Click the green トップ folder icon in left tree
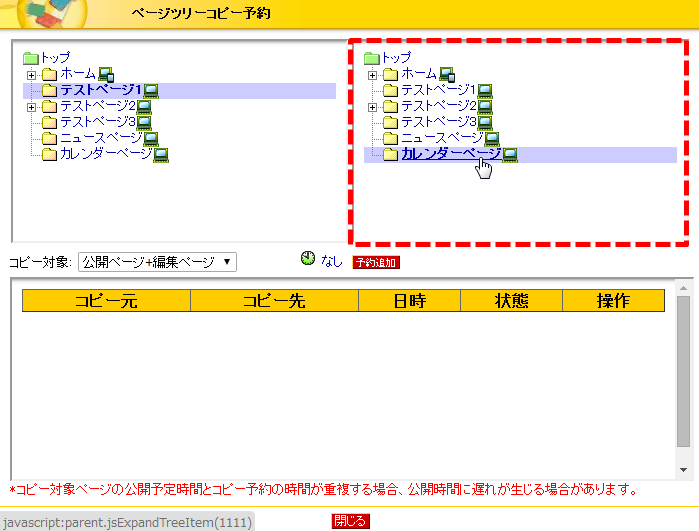 31,58
